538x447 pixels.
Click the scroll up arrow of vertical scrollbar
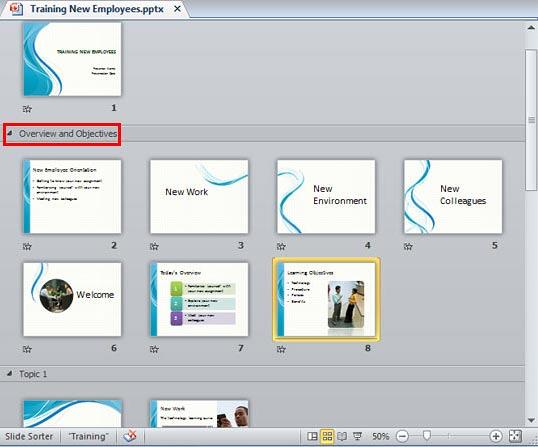[x=531, y=27]
